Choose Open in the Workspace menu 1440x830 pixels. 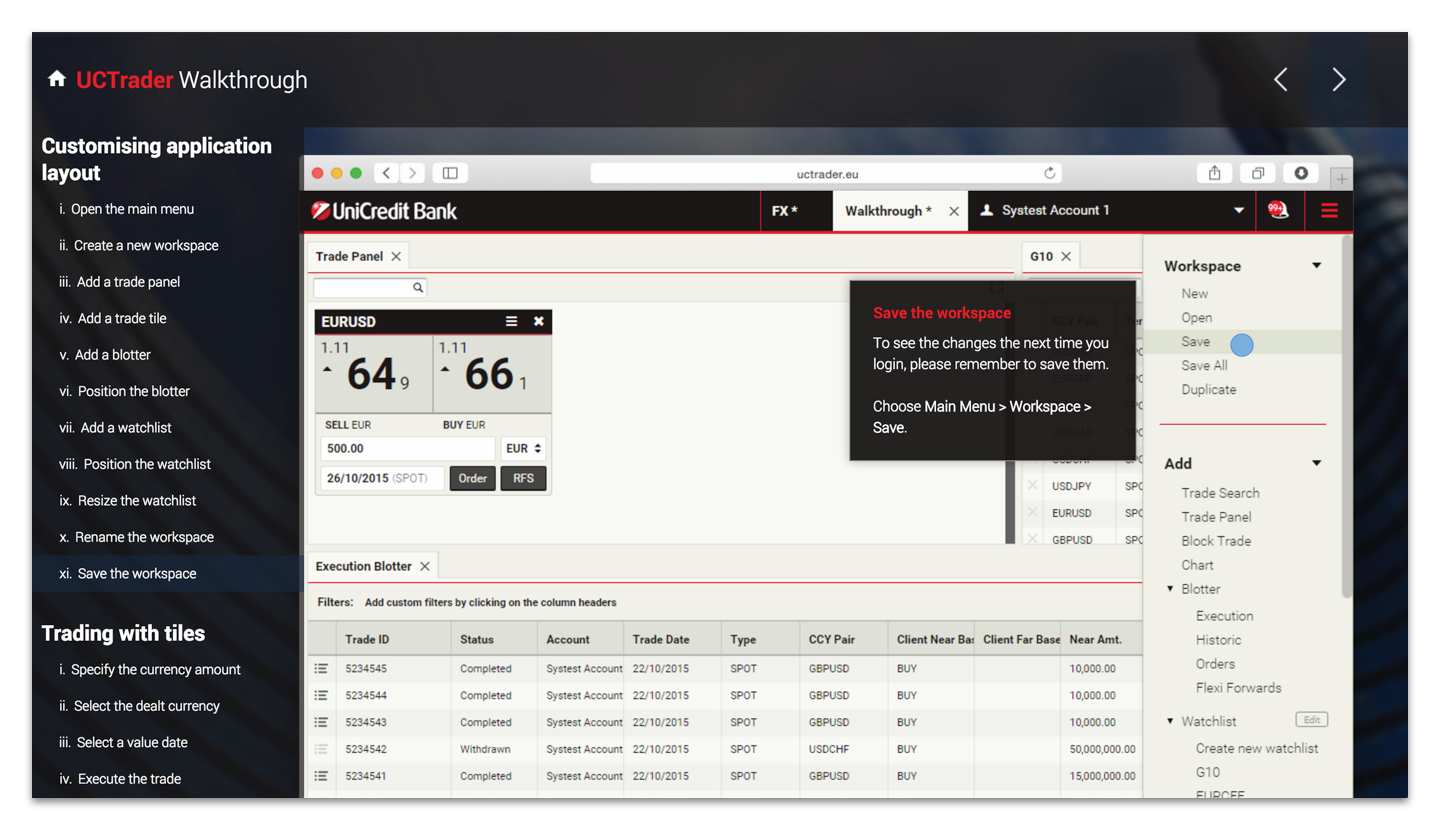pos(1196,318)
